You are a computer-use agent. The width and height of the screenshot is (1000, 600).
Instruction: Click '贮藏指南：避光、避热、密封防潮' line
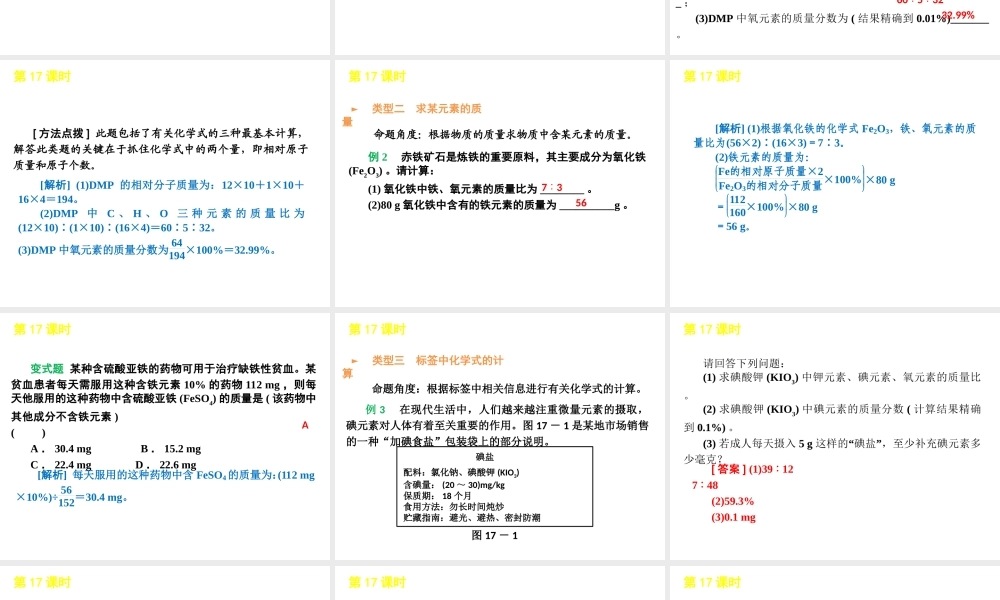tap(471, 517)
